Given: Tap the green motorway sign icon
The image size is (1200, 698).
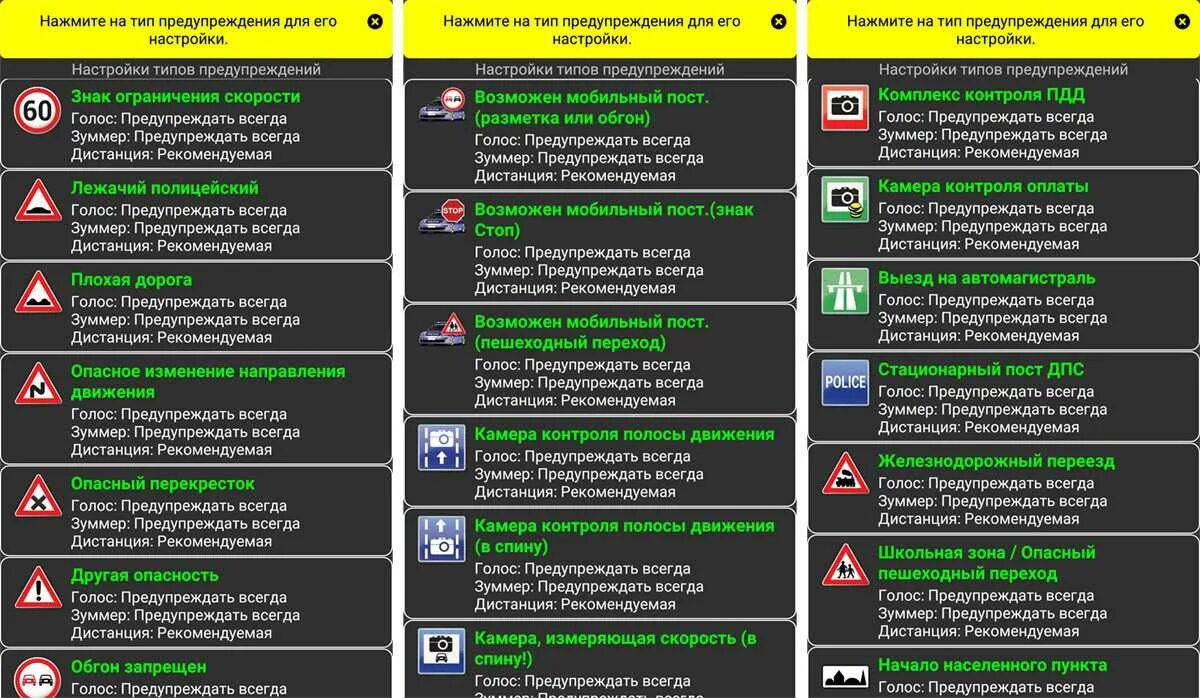Looking at the screenshot, I should 845,290.
